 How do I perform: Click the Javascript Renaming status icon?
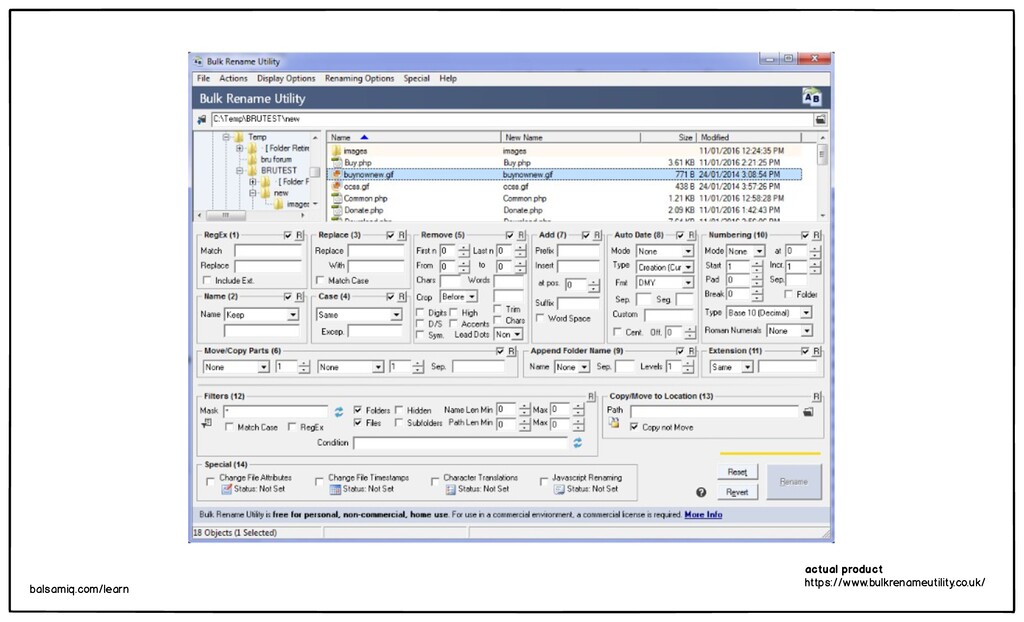pos(559,489)
